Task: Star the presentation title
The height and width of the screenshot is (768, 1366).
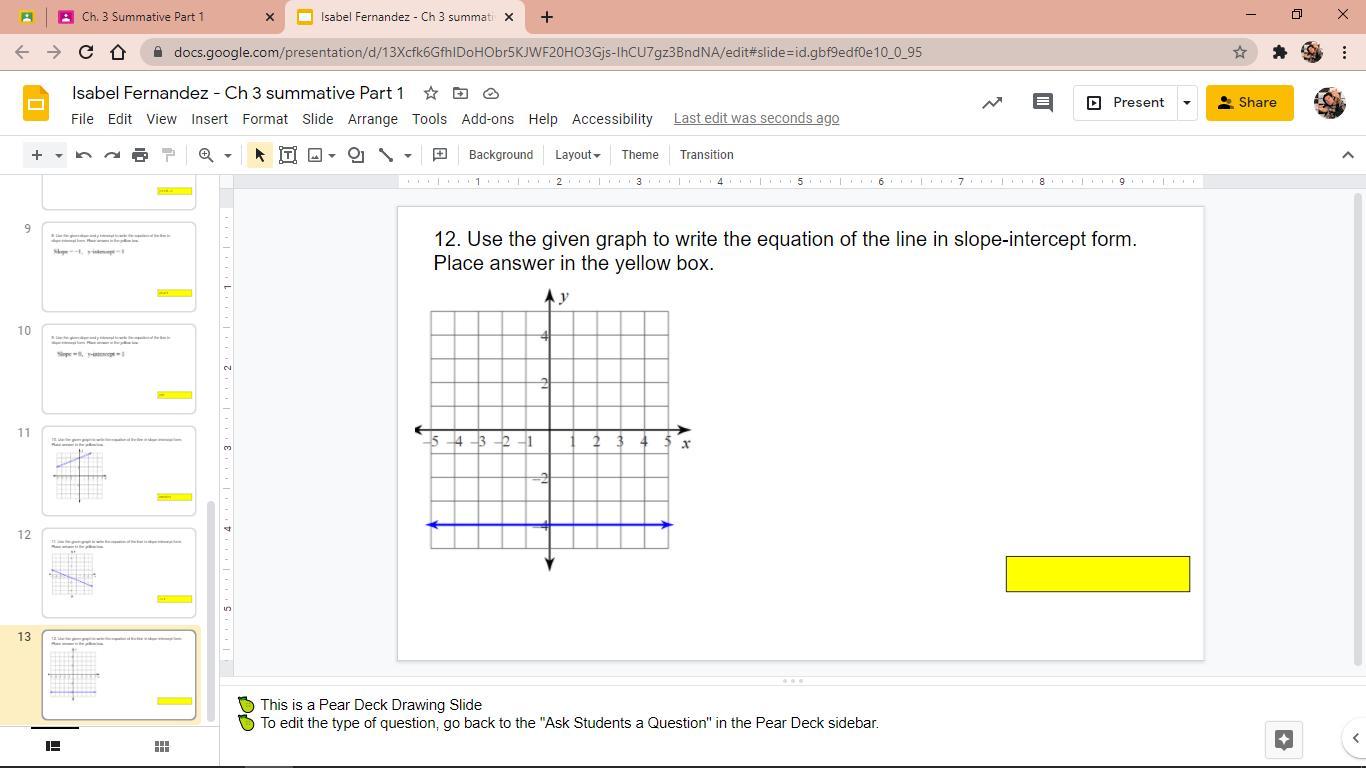Action: (431, 93)
